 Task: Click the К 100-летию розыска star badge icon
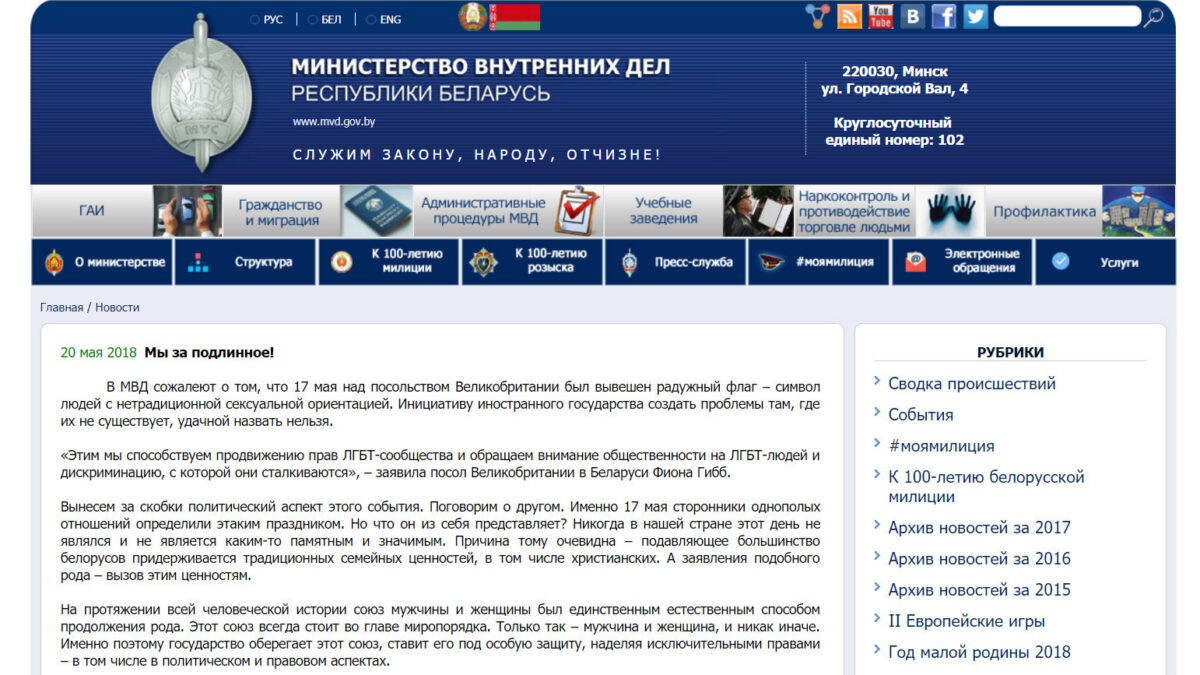click(x=485, y=262)
